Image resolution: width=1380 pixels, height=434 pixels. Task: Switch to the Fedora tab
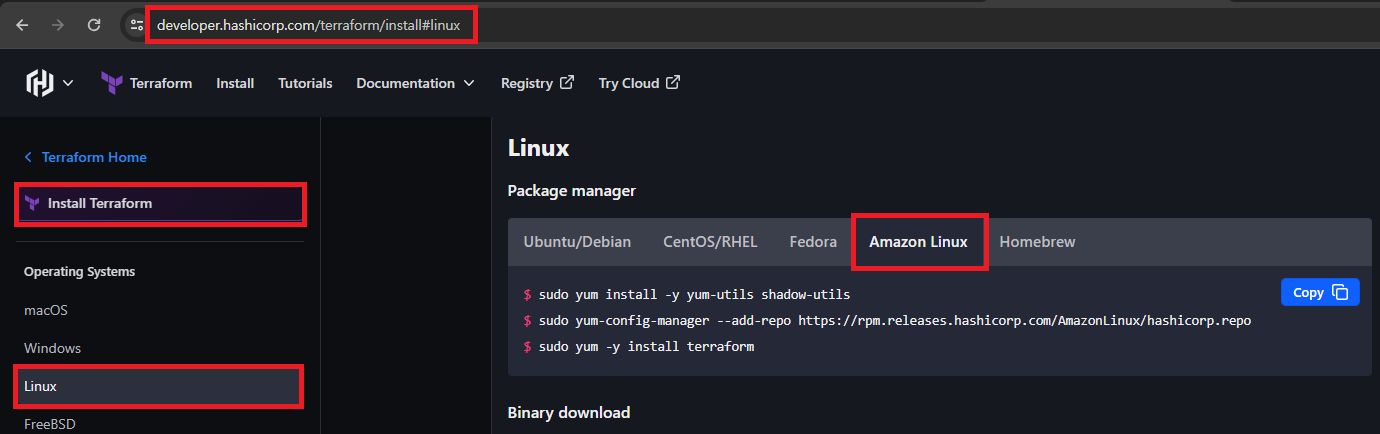(813, 242)
